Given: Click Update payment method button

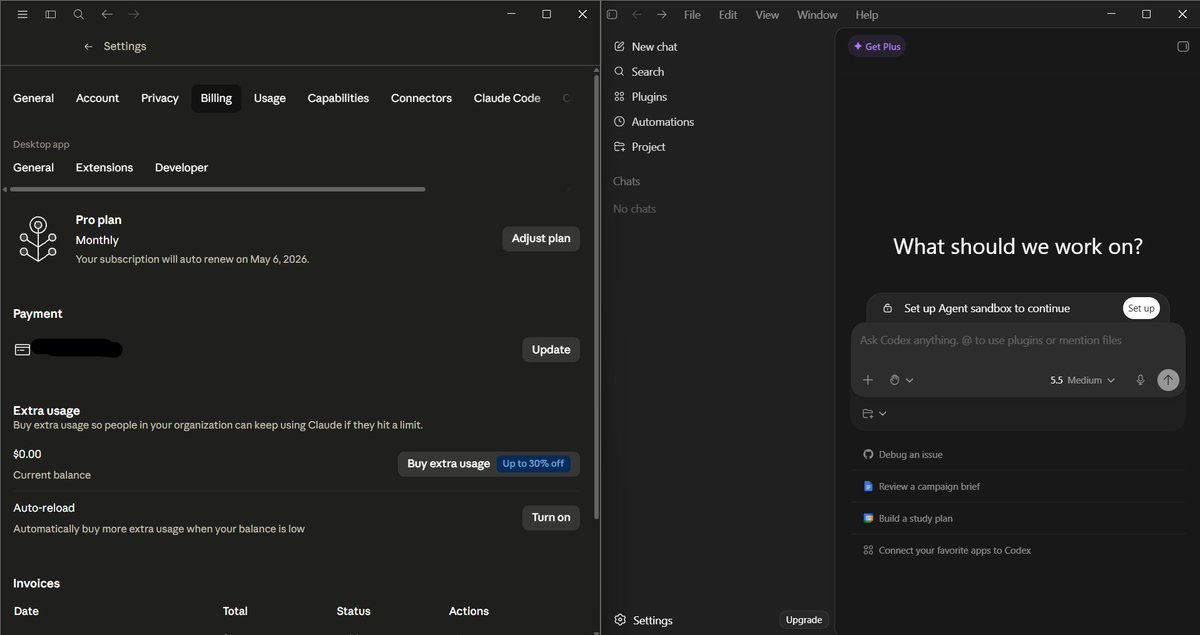Looking at the screenshot, I should pyautogui.click(x=551, y=349).
